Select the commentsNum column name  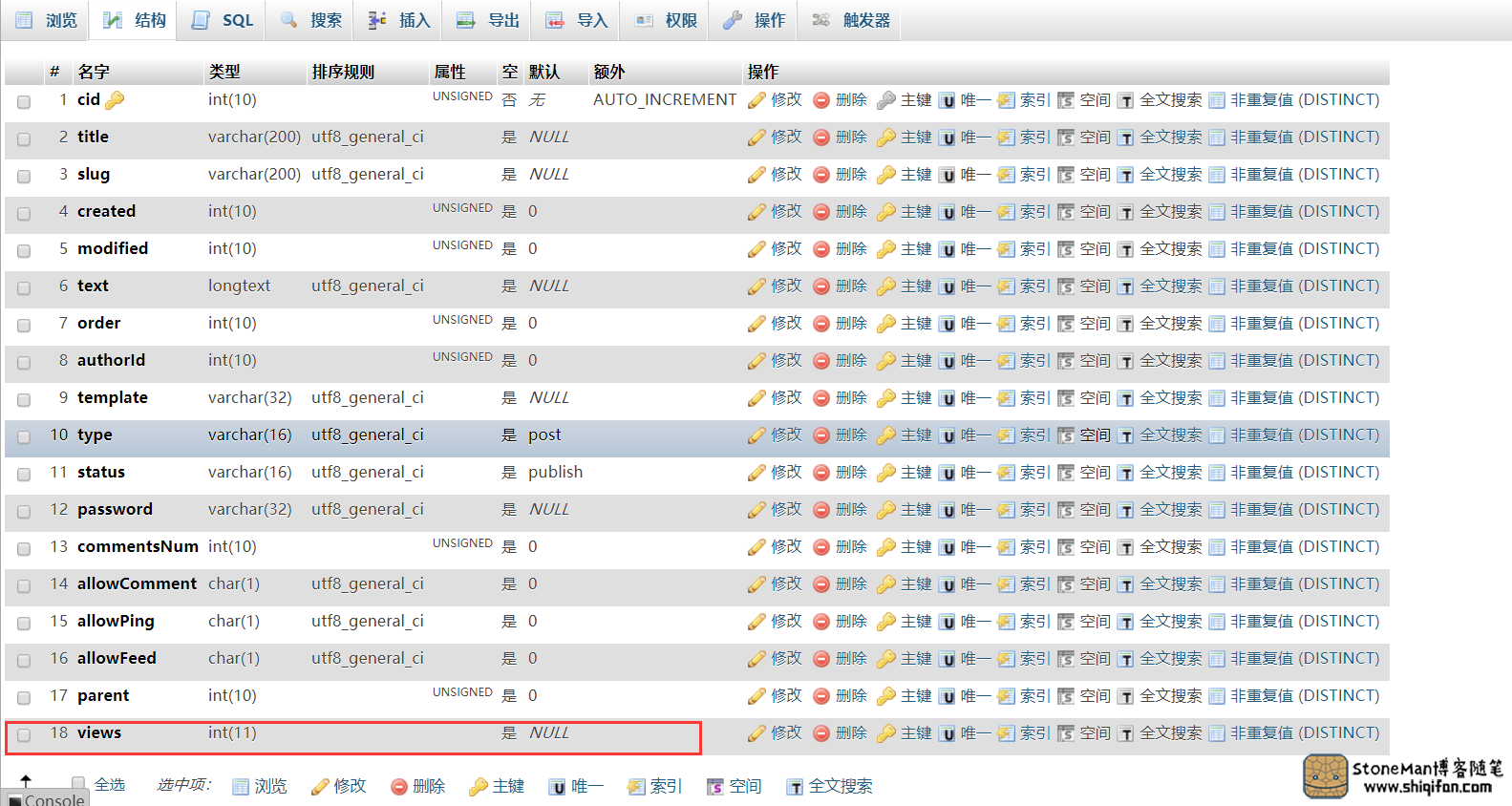138,546
